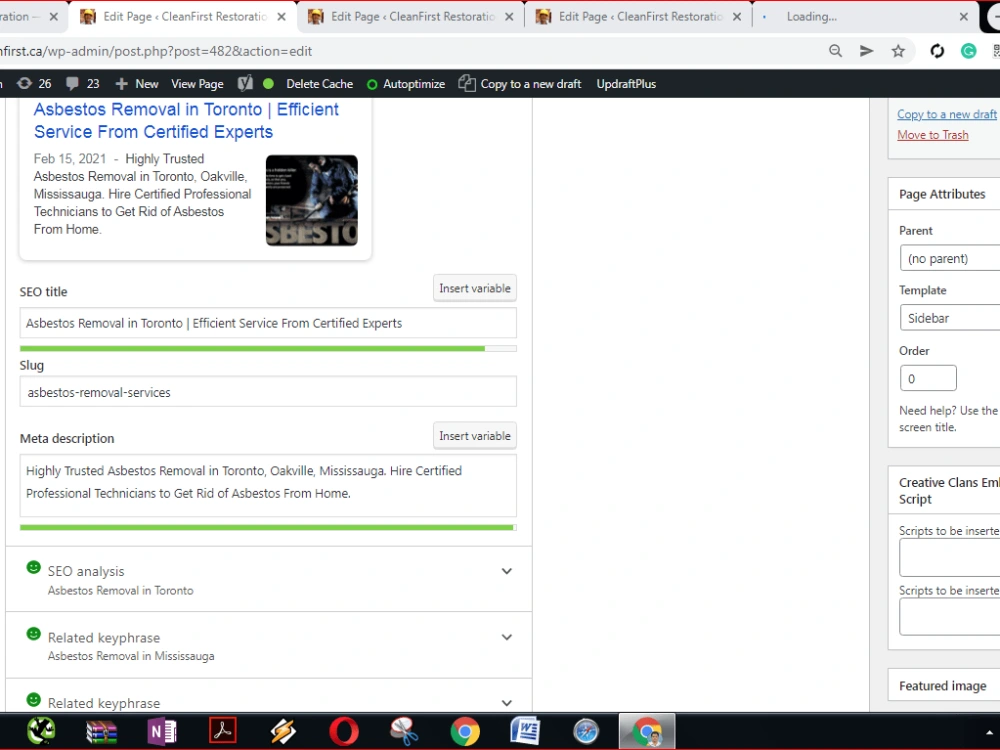Click the black circular arrow extension icon
The width and height of the screenshot is (1000, 750).
pos(937,51)
